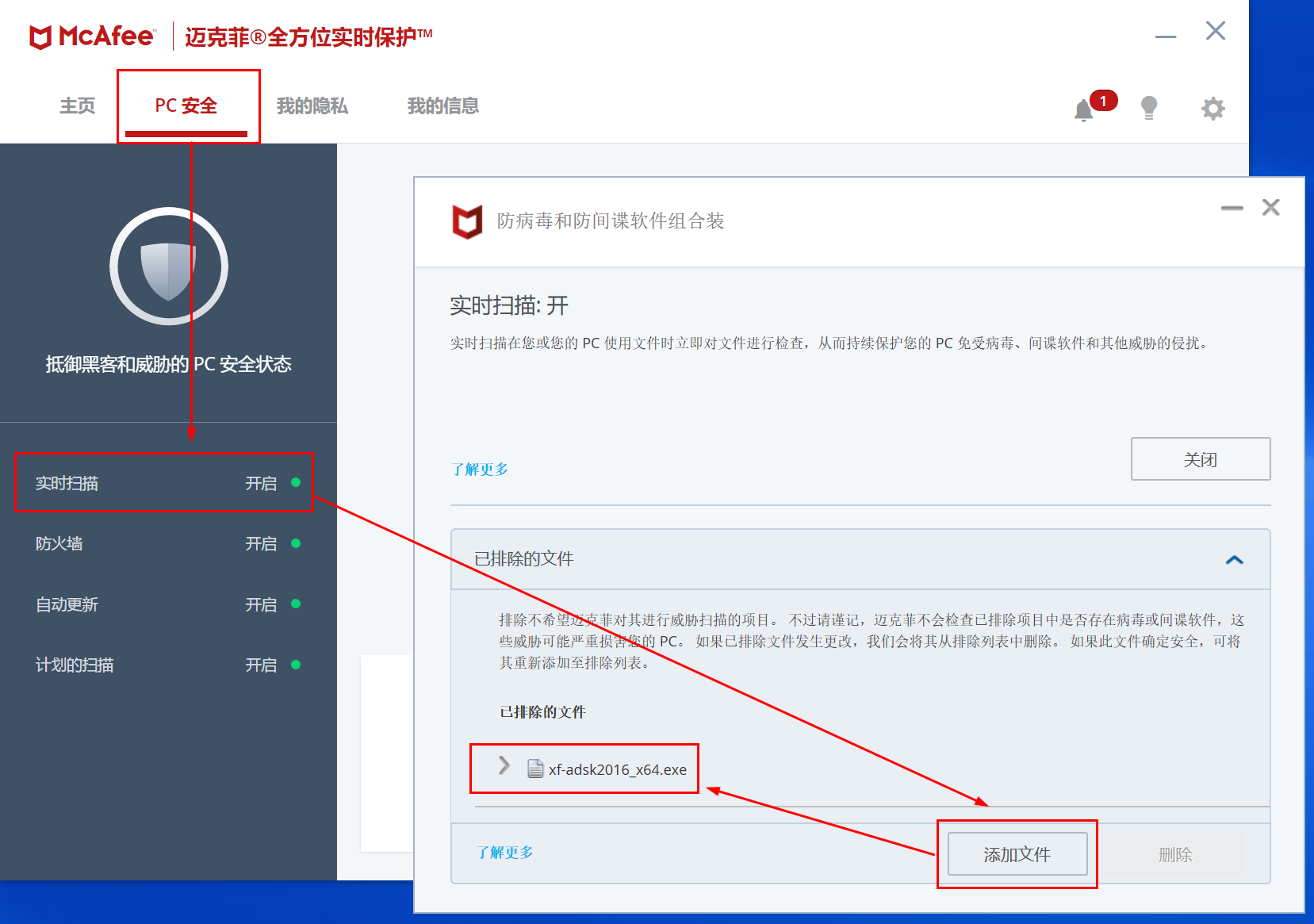The width and height of the screenshot is (1314, 924).
Task: Open settings via the gear icon
Action: tap(1212, 108)
